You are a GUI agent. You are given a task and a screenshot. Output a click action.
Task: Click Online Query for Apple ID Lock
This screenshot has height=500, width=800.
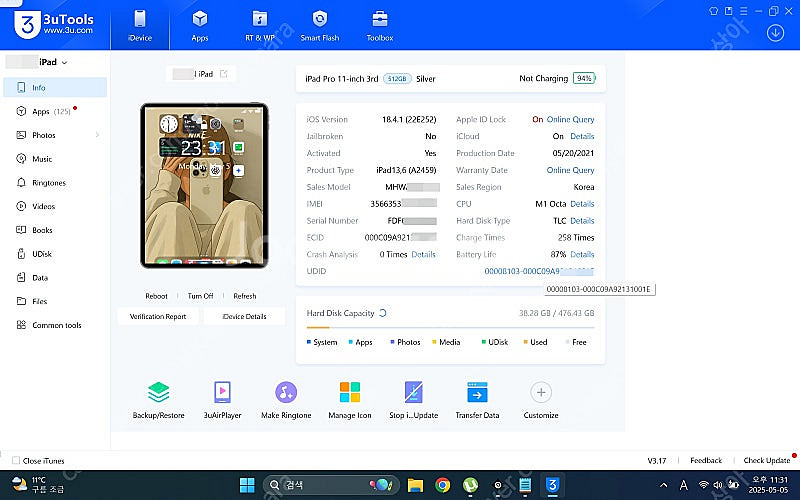click(x=570, y=119)
